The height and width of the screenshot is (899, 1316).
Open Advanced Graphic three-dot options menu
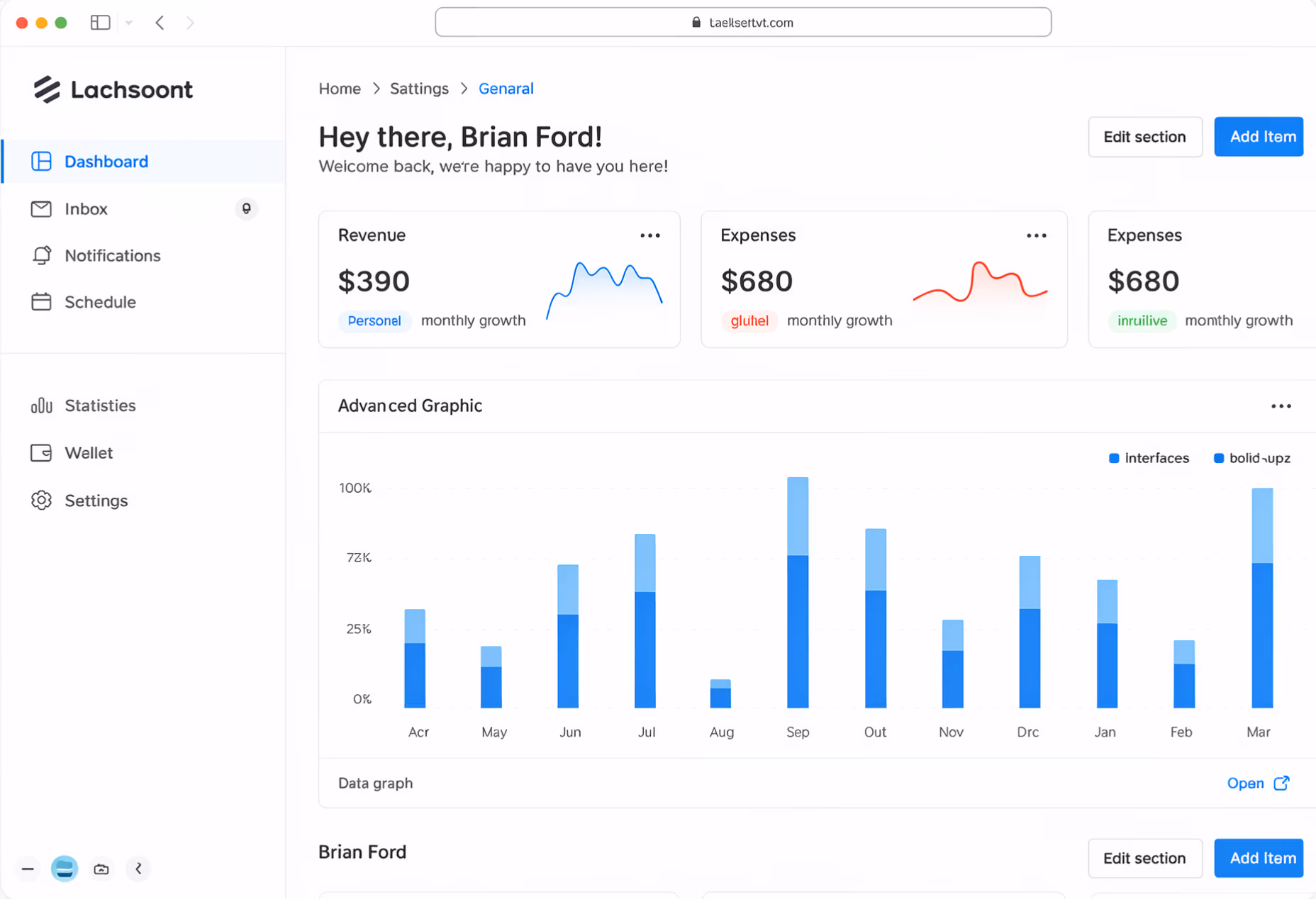(x=1281, y=406)
